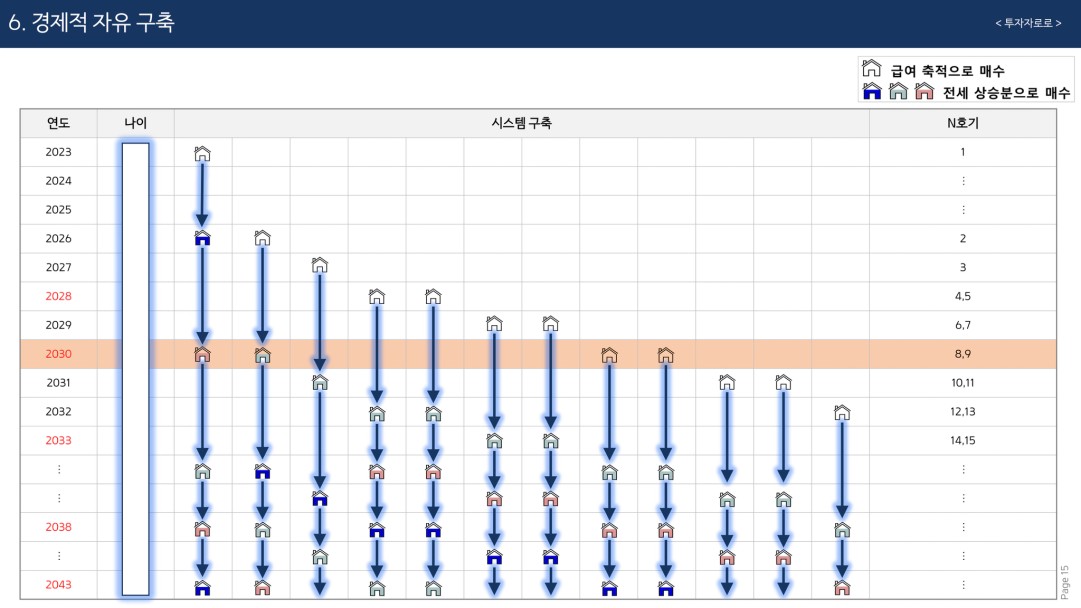Click the 'N호기' column header
Image resolution: width=1081 pixels, height=608 pixels.
coord(962,123)
